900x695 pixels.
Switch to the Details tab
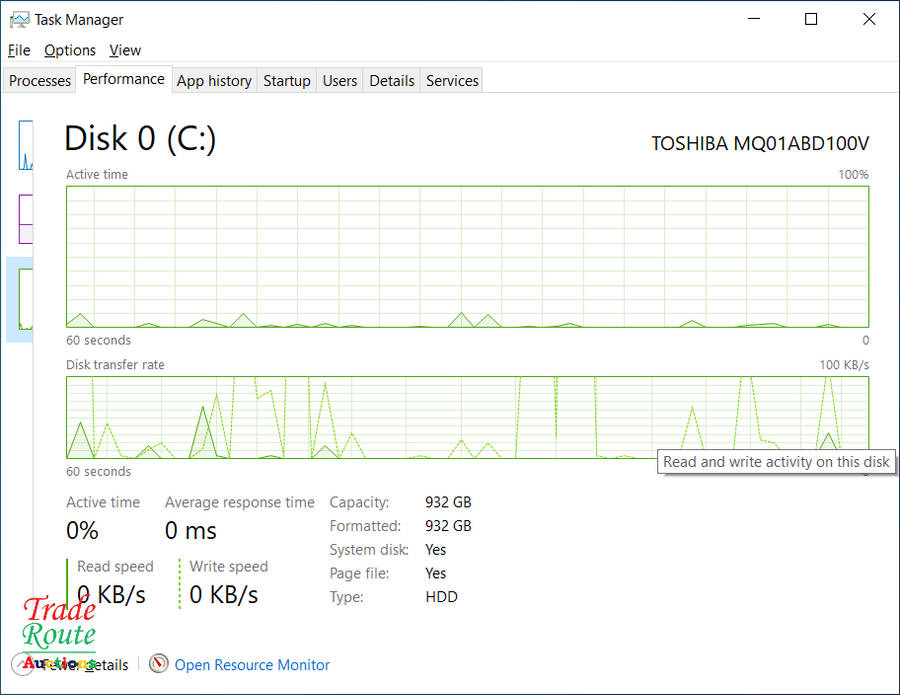(x=392, y=81)
